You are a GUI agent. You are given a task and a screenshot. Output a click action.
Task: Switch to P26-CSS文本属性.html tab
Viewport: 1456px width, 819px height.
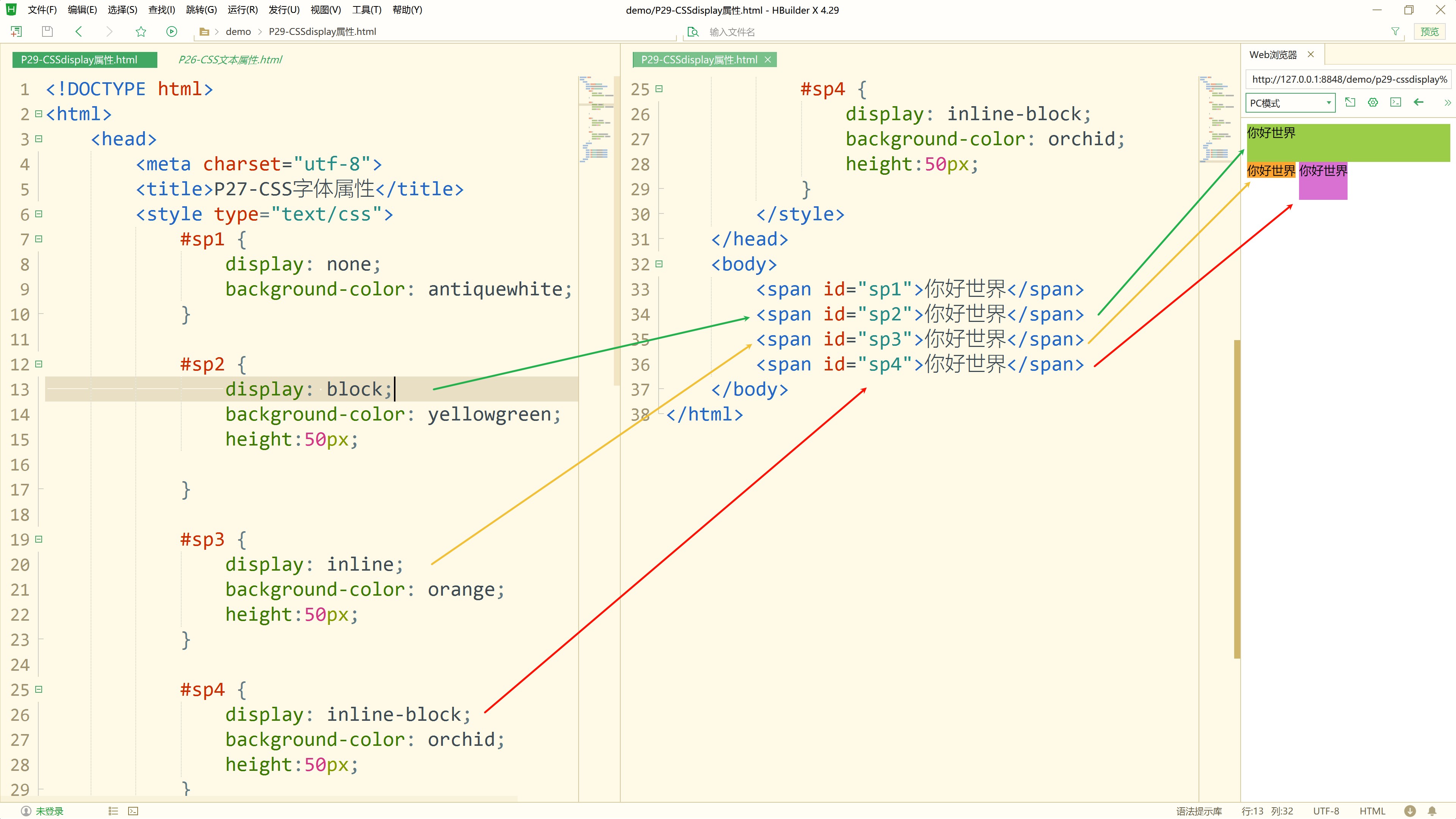230,60
